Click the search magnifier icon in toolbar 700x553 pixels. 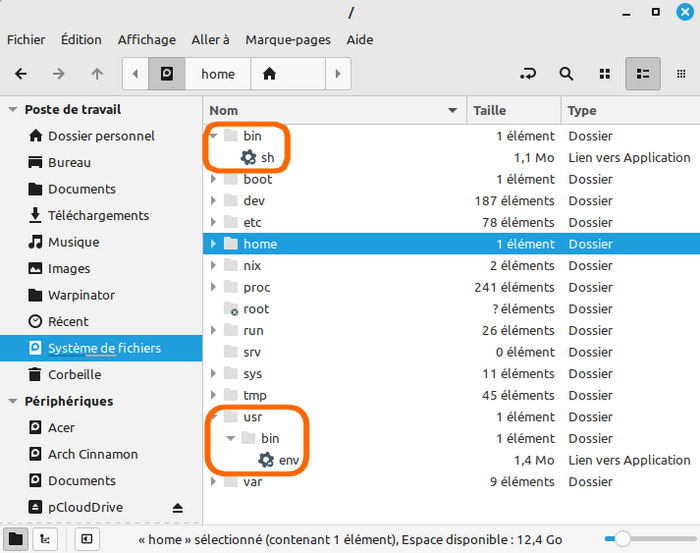pyautogui.click(x=566, y=74)
